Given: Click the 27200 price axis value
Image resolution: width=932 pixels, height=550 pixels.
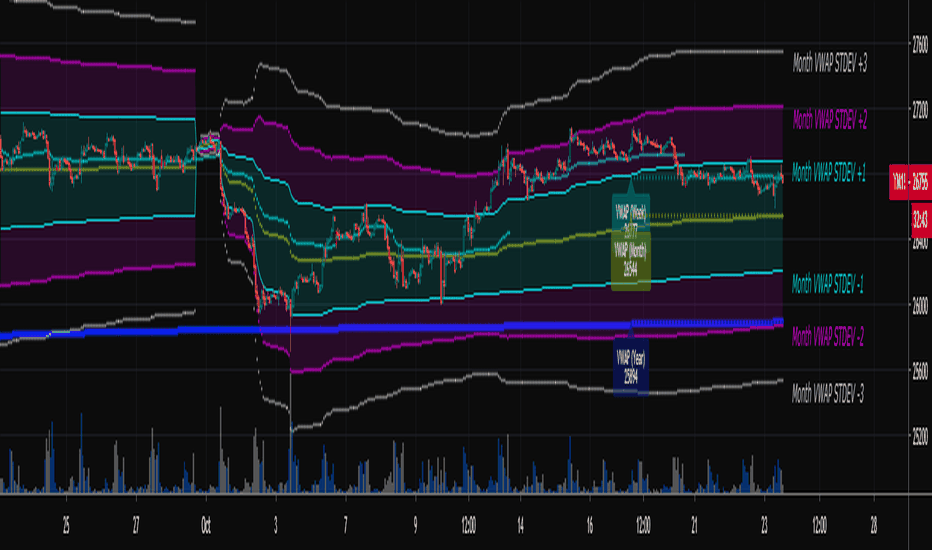Looking at the screenshot, I should click(920, 110).
